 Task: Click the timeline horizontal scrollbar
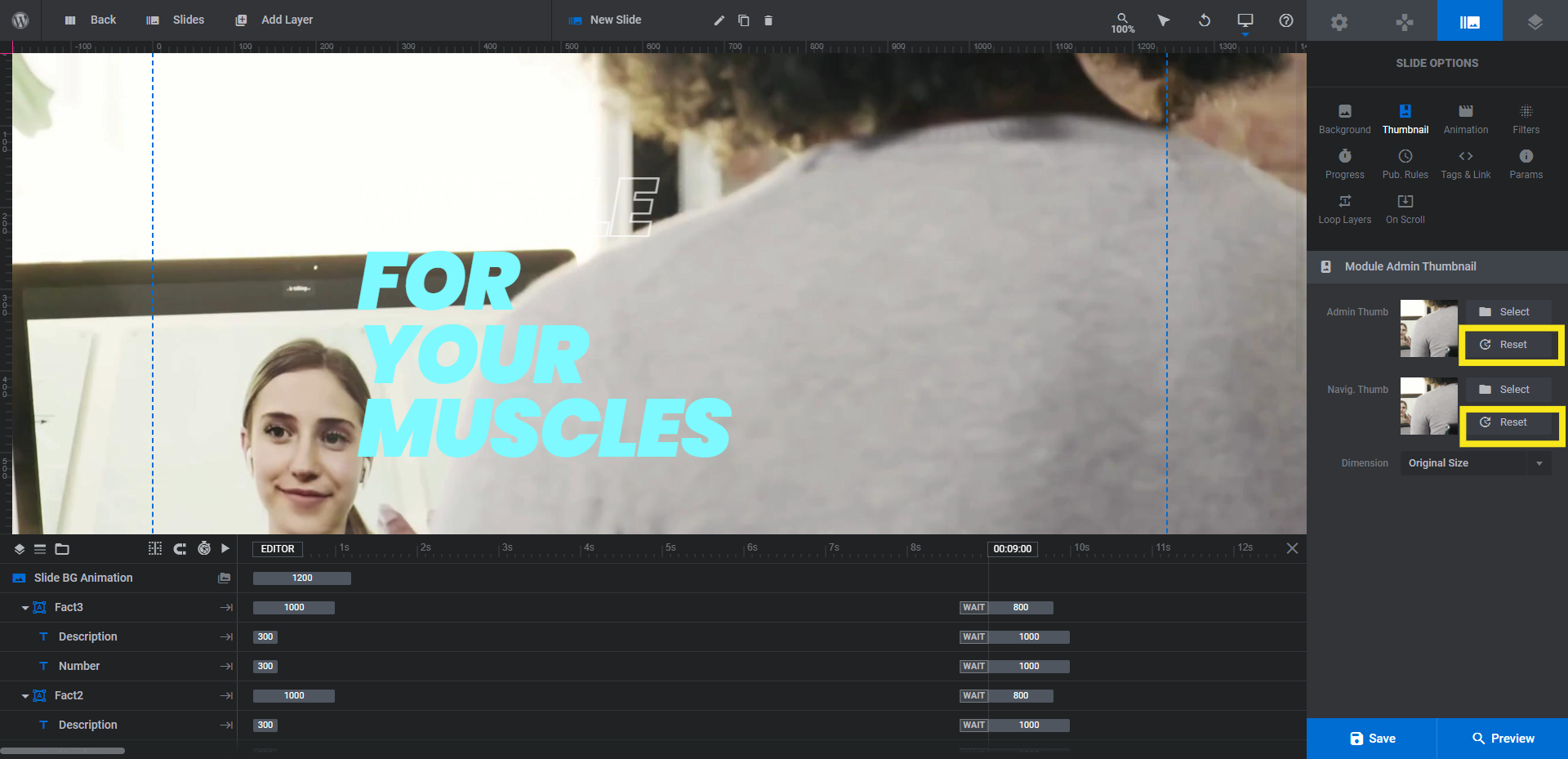tap(63, 750)
